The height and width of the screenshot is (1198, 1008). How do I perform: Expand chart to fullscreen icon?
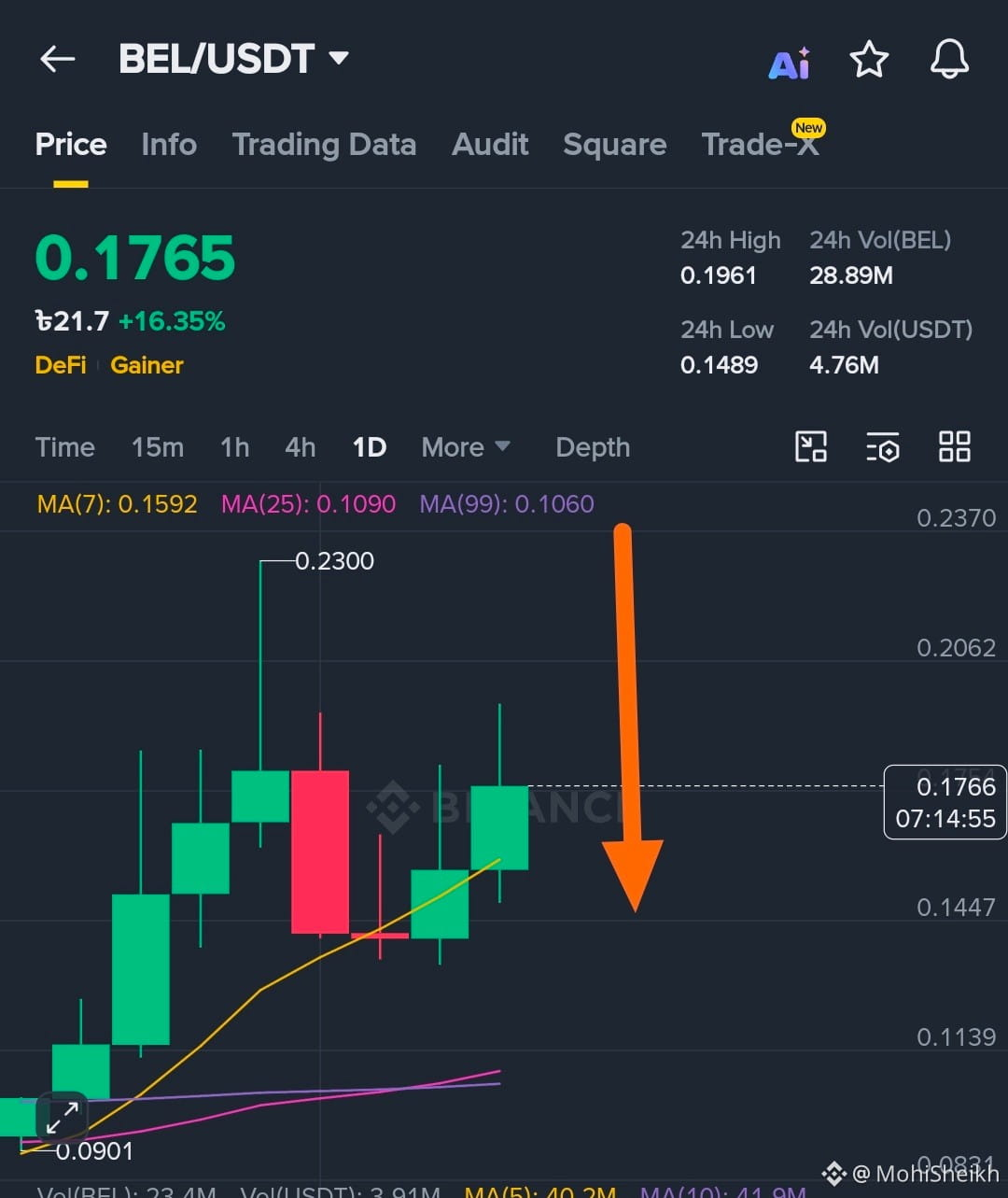click(63, 1117)
